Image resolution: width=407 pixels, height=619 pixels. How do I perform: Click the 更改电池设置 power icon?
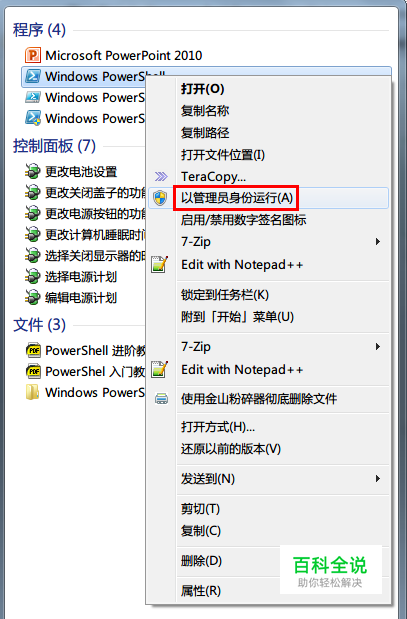(33, 172)
